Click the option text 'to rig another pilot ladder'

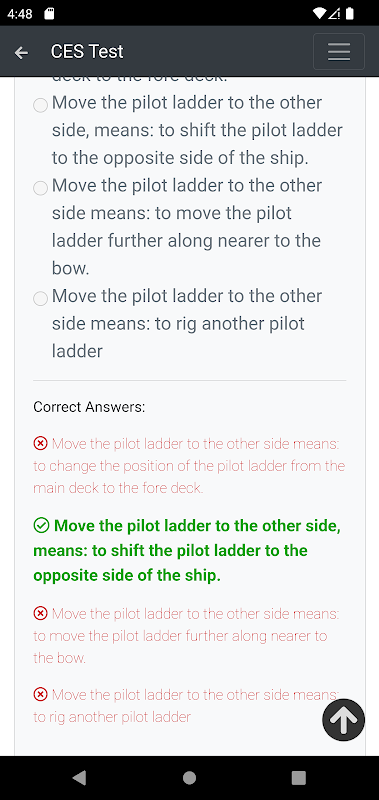(x=187, y=323)
